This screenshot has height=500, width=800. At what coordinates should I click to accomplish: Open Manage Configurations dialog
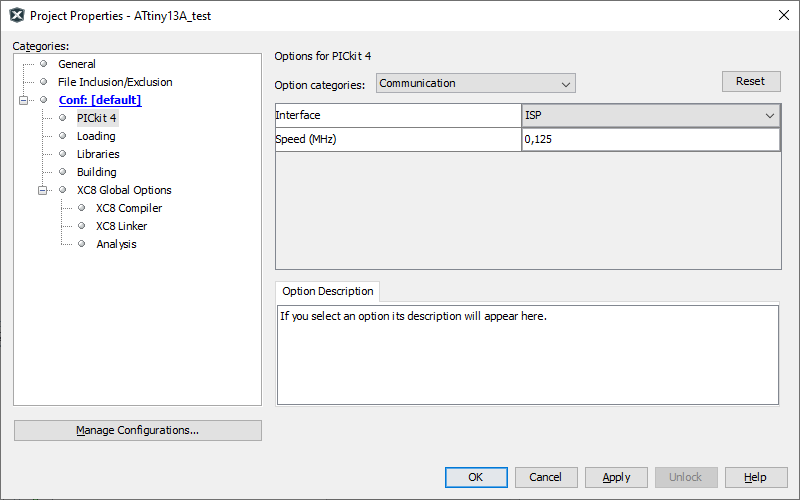tap(138, 431)
